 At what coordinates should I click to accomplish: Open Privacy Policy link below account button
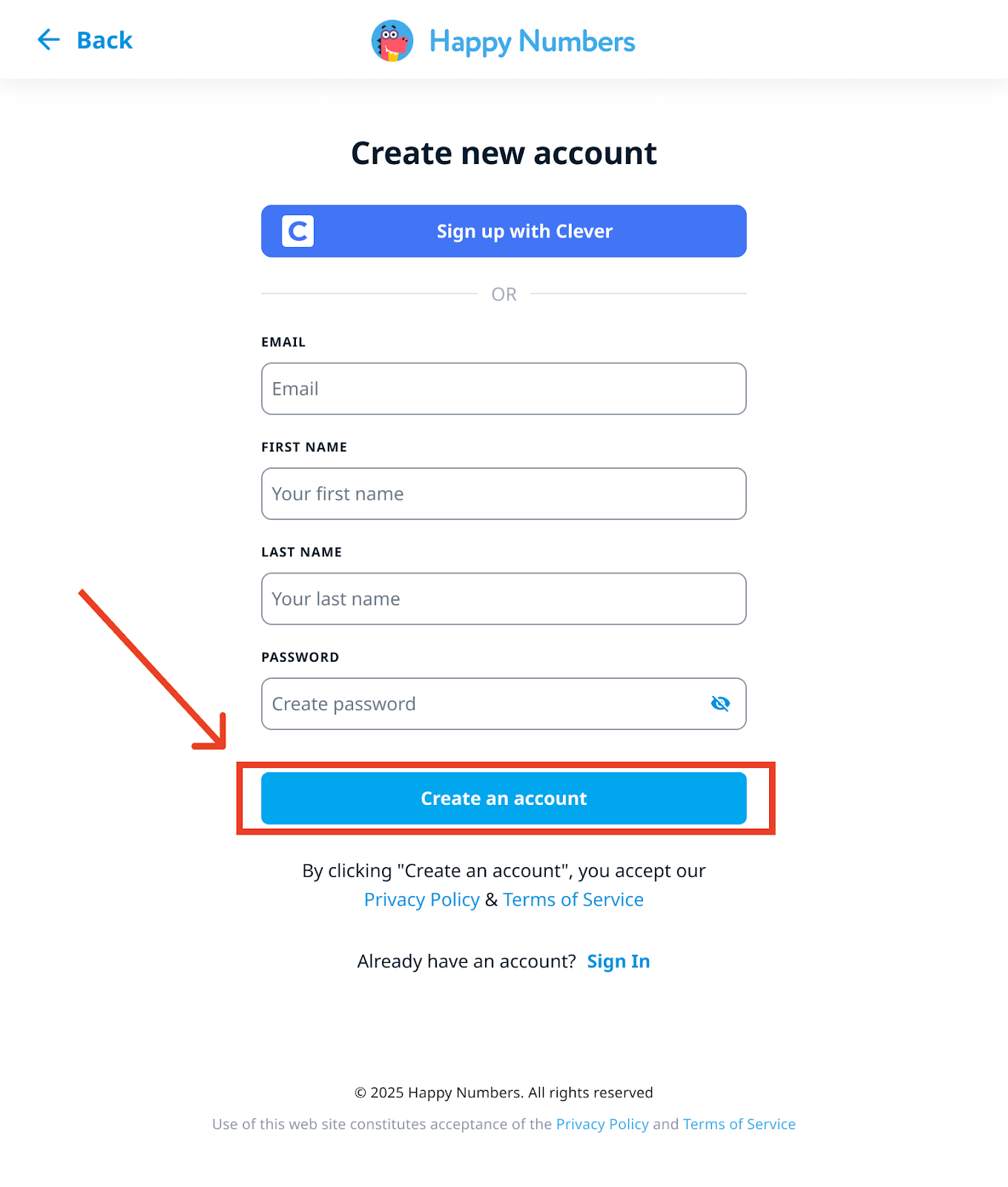[421, 900]
